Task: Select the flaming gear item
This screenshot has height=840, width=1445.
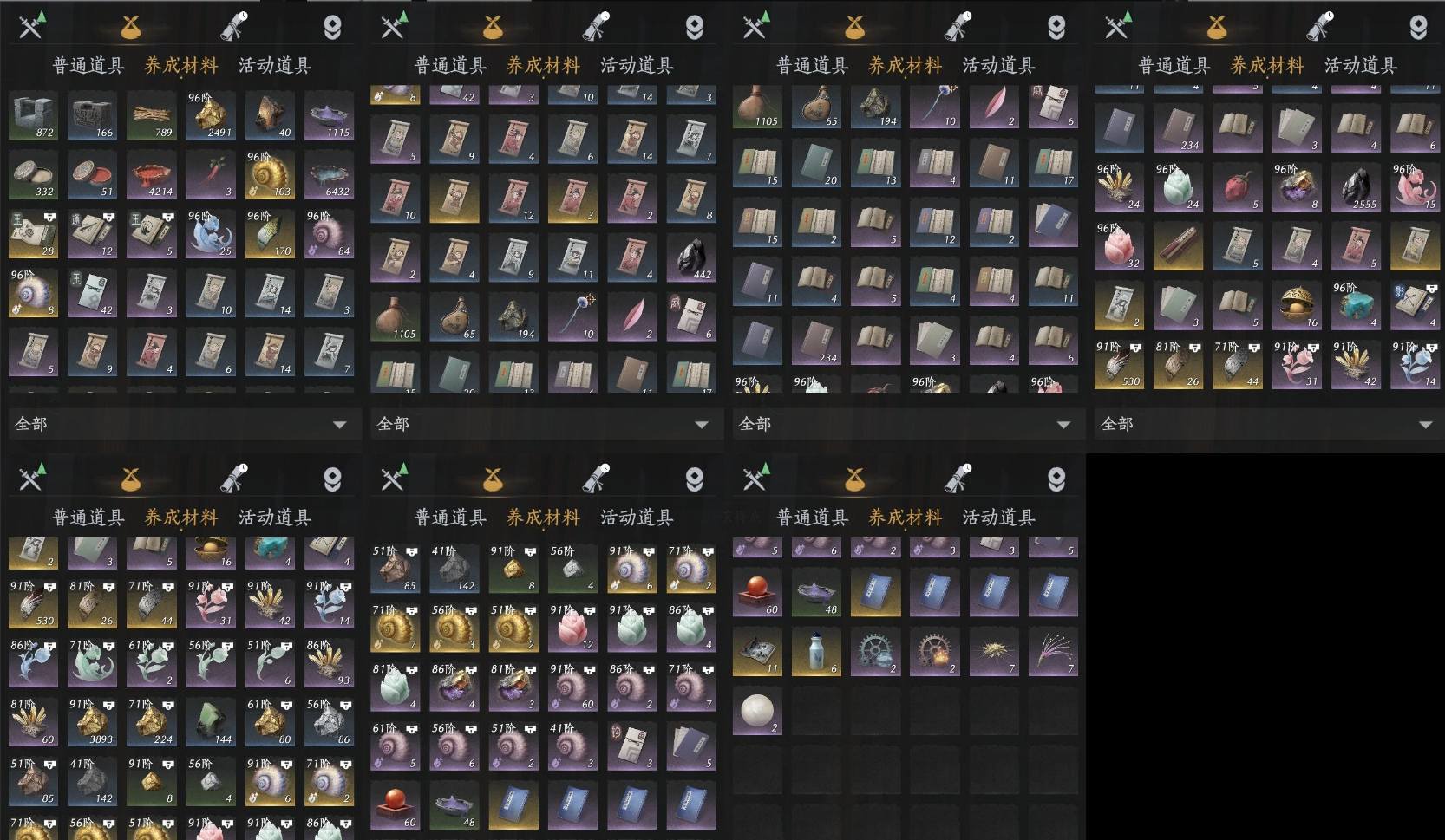Action: [x=934, y=652]
